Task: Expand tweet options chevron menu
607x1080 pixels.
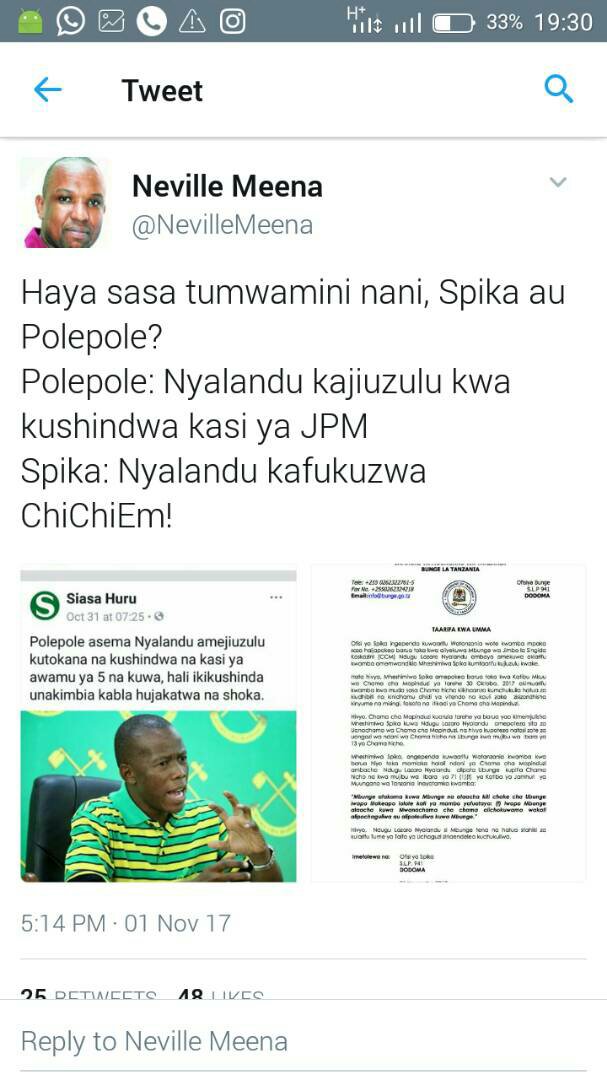Action: (558, 182)
